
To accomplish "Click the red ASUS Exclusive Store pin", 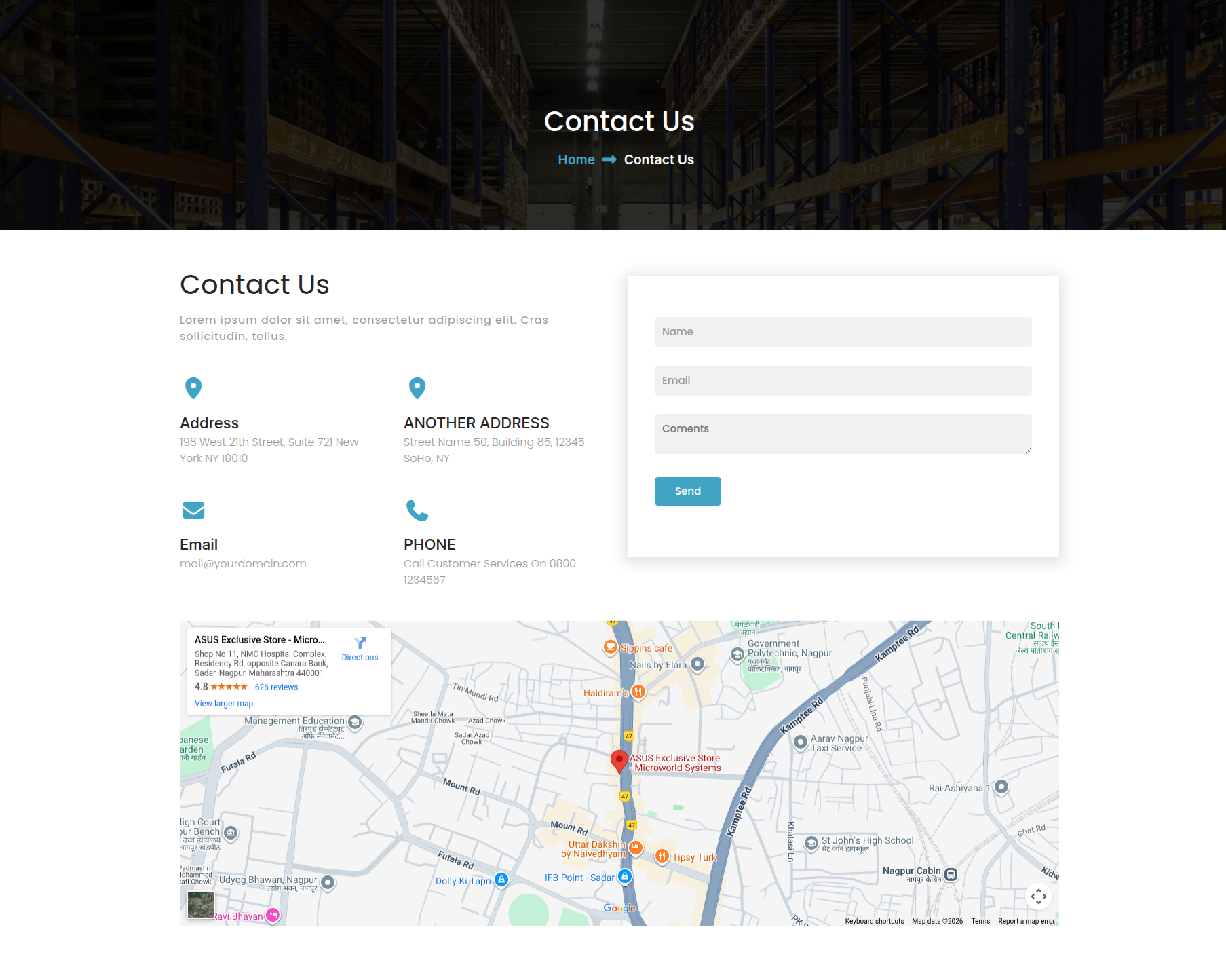I will [619, 761].
